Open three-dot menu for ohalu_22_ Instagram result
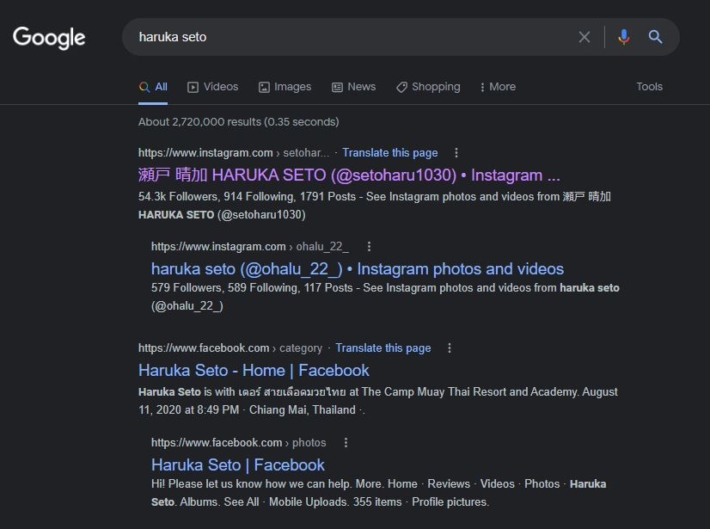The height and width of the screenshot is (529, 710). click(x=369, y=246)
